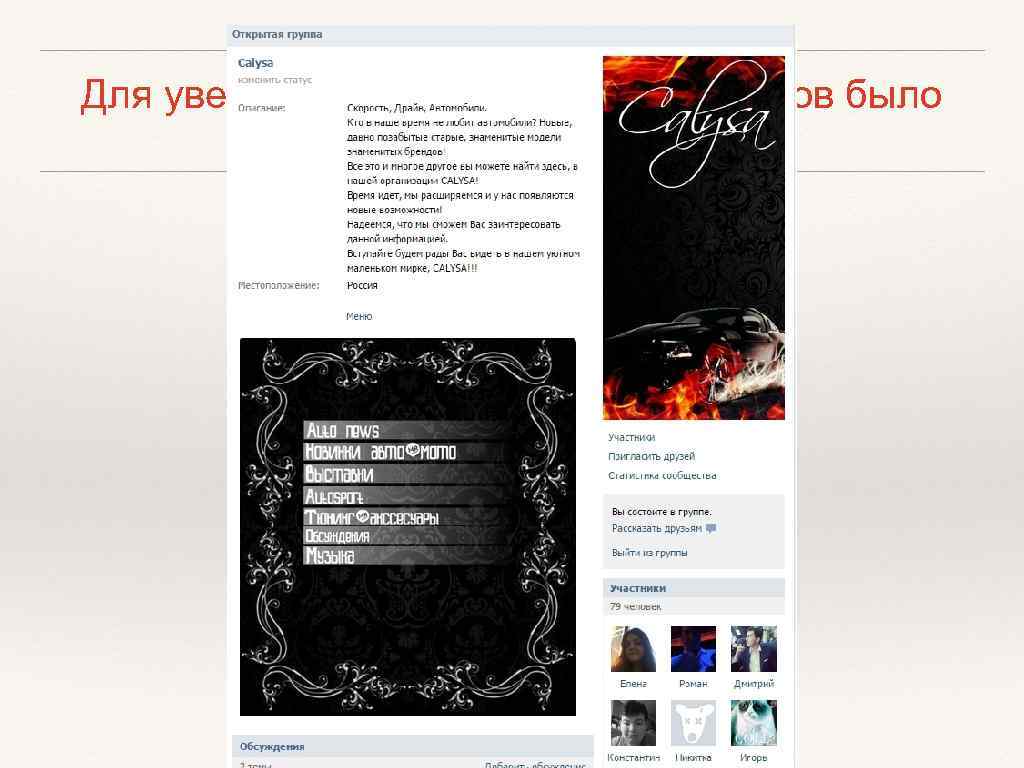Viewport: 1024px width, 768px height.
Task: Click 'Россия' location value
Action: click(x=362, y=285)
